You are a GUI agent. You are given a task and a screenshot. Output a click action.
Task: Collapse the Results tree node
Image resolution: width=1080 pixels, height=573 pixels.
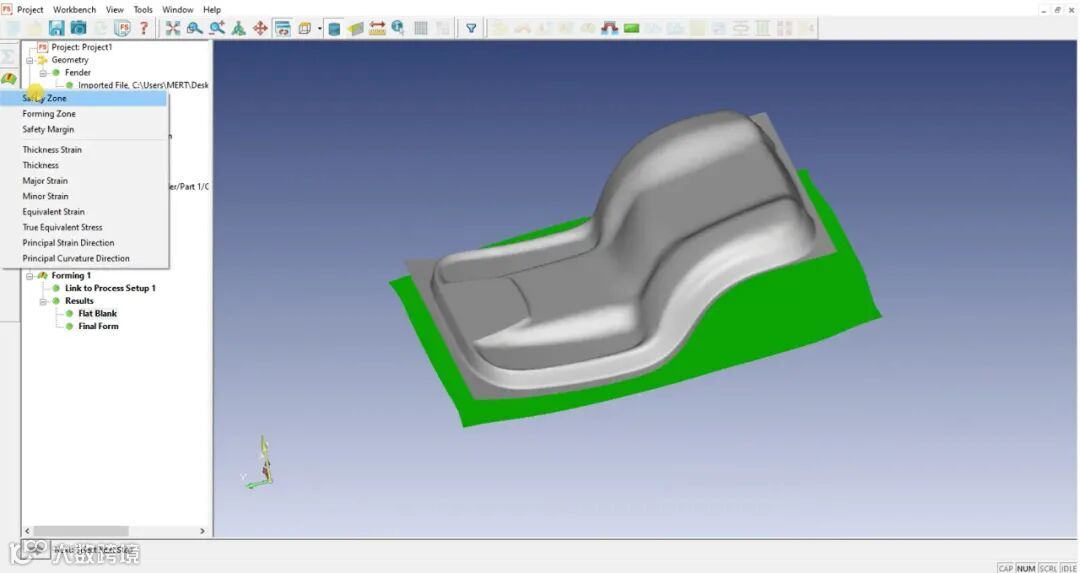pyautogui.click(x=43, y=301)
